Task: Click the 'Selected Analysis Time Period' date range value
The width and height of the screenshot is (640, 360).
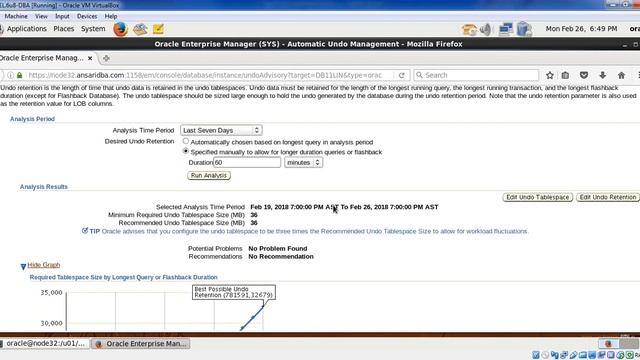Action: point(344,207)
